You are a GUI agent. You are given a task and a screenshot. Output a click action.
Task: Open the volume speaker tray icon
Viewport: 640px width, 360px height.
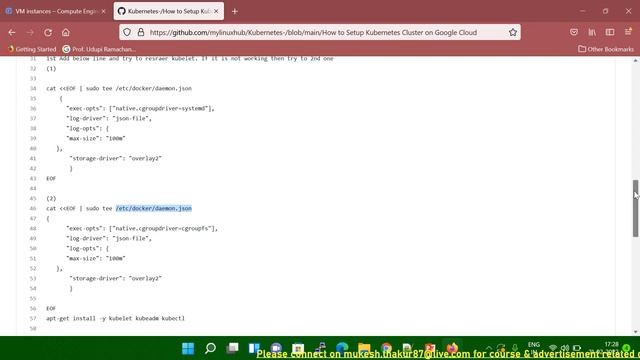(565, 348)
